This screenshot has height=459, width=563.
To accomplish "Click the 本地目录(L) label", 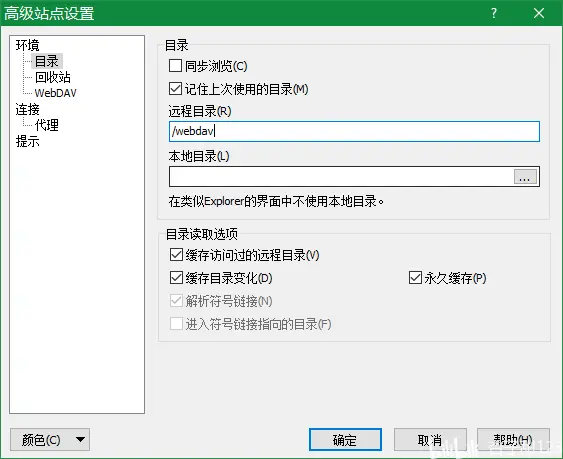I will pos(199,156).
